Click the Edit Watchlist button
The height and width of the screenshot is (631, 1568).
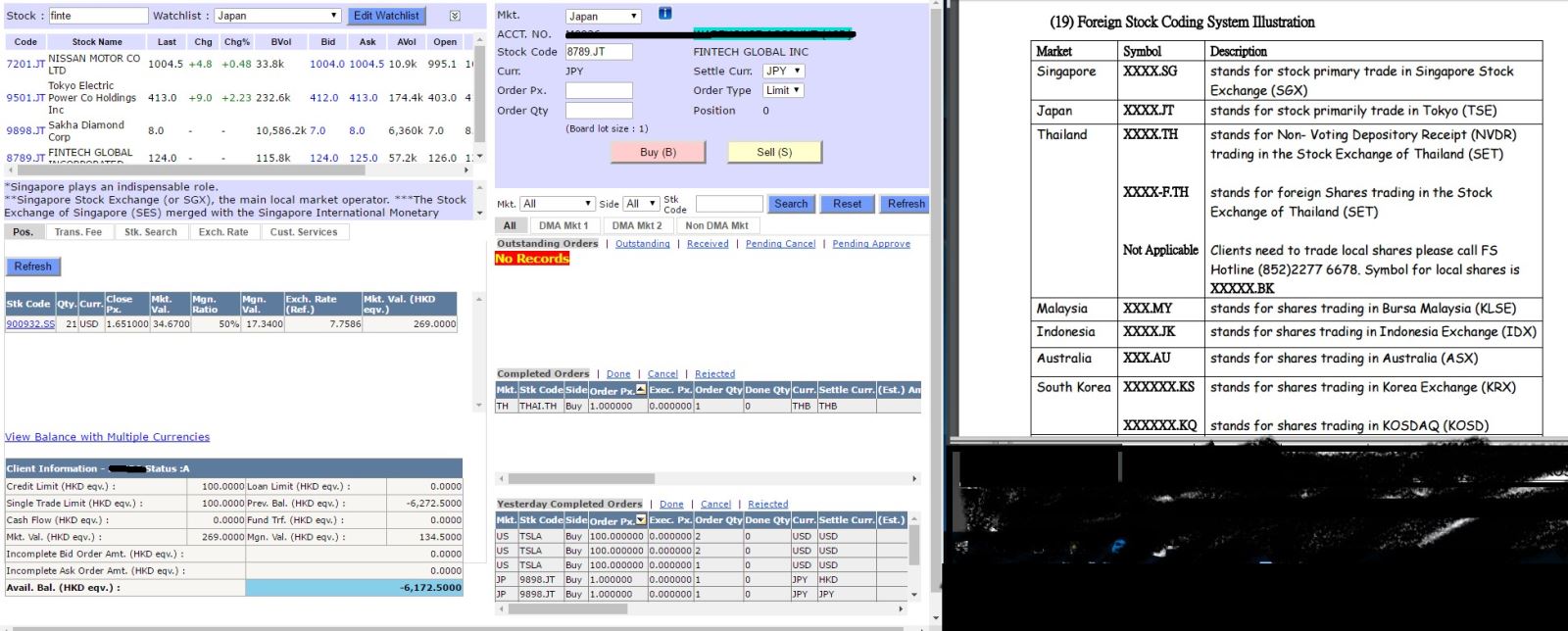coord(386,16)
